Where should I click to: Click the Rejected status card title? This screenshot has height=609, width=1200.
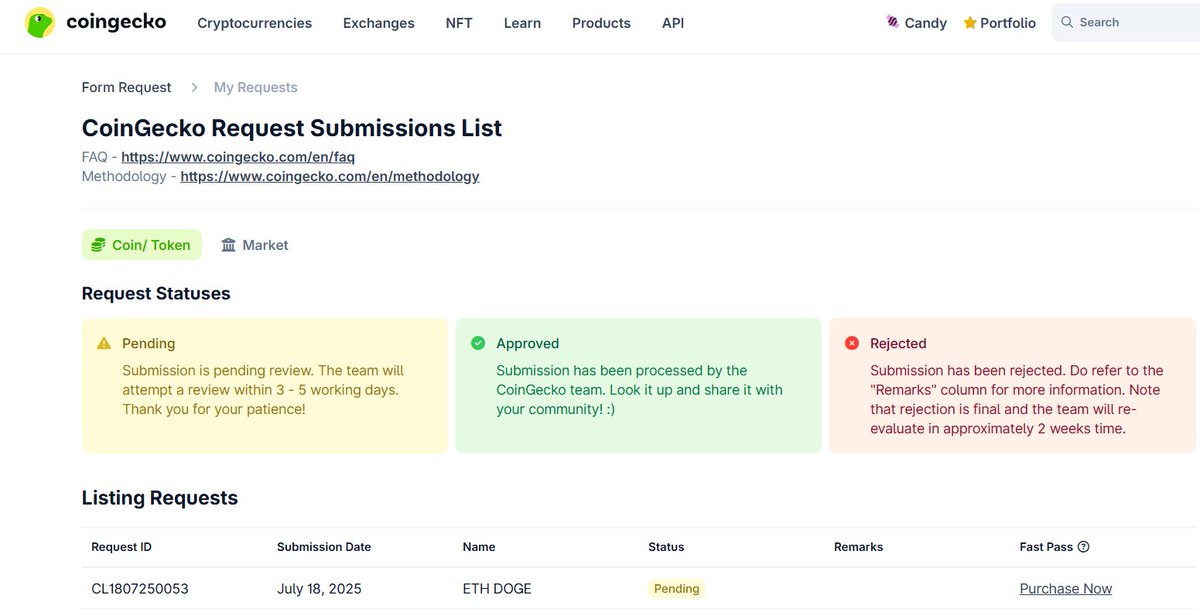[x=898, y=343]
